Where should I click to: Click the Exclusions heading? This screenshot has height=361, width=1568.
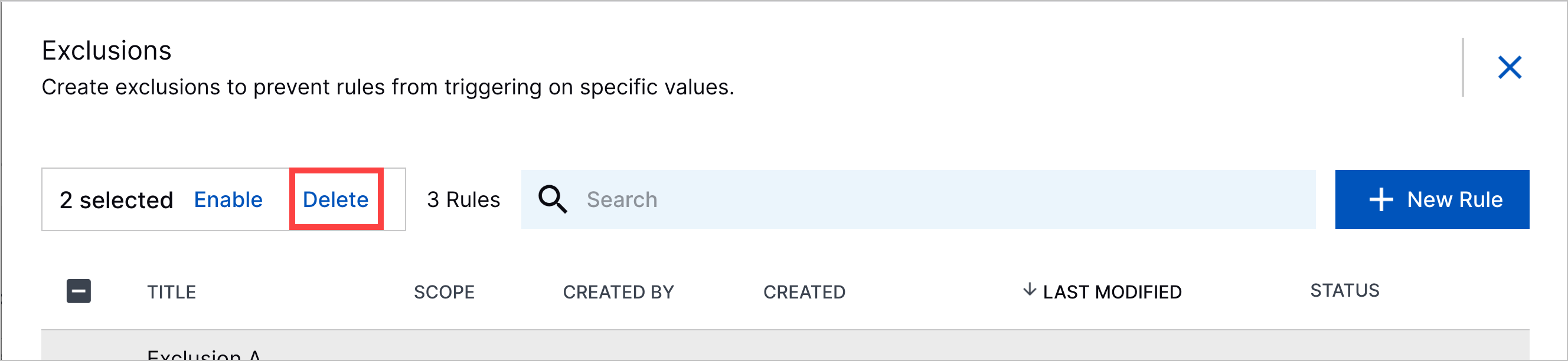click(106, 51)
